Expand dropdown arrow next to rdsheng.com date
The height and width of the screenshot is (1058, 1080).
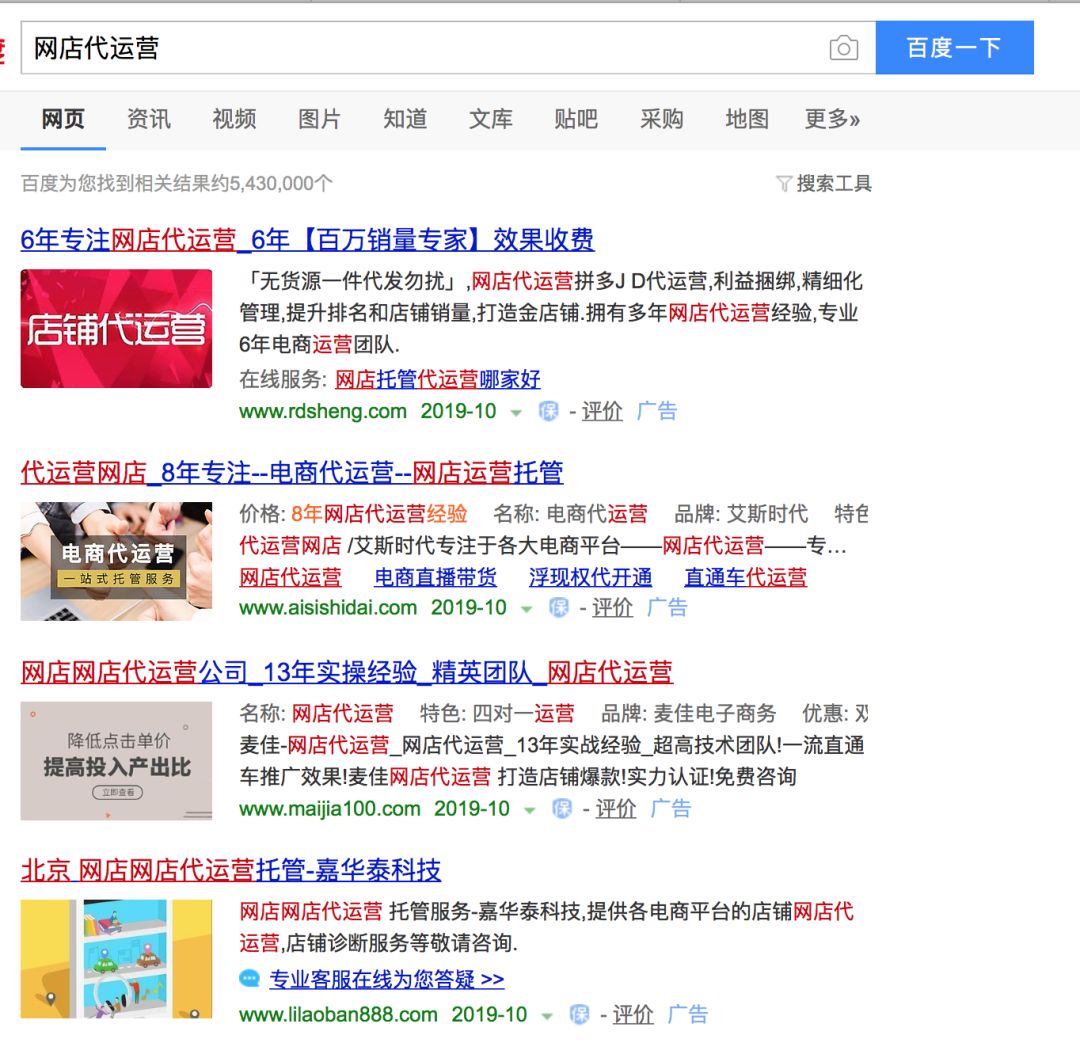click(515, 413)
